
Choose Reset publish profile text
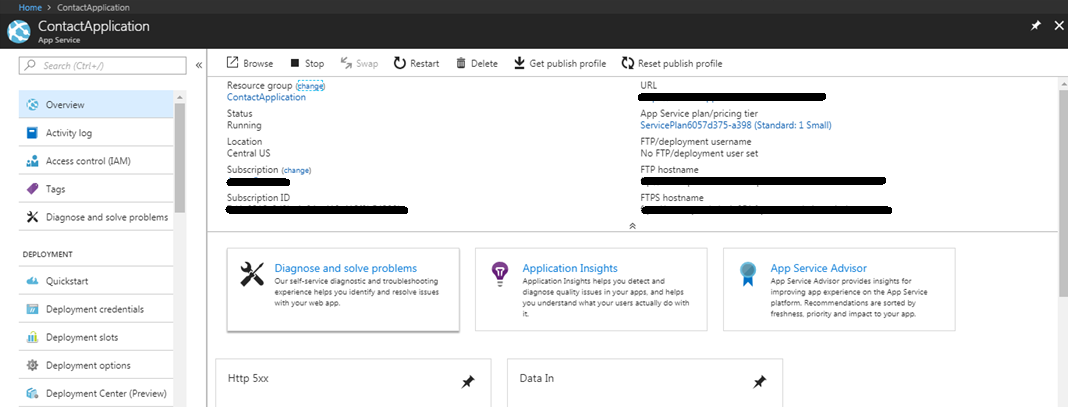(x=680, y=63)
